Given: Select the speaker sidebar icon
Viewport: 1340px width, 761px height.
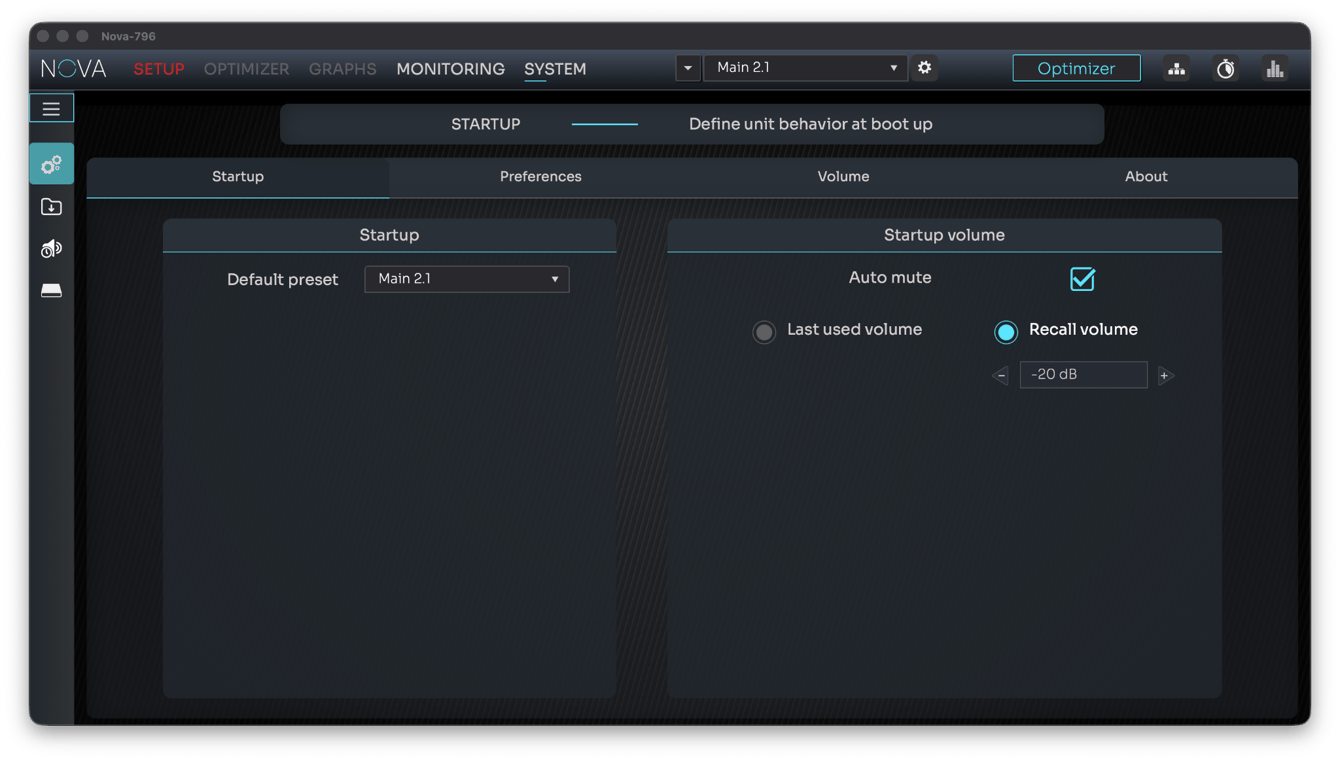Looking at the screenshot, I should [51, 249].
